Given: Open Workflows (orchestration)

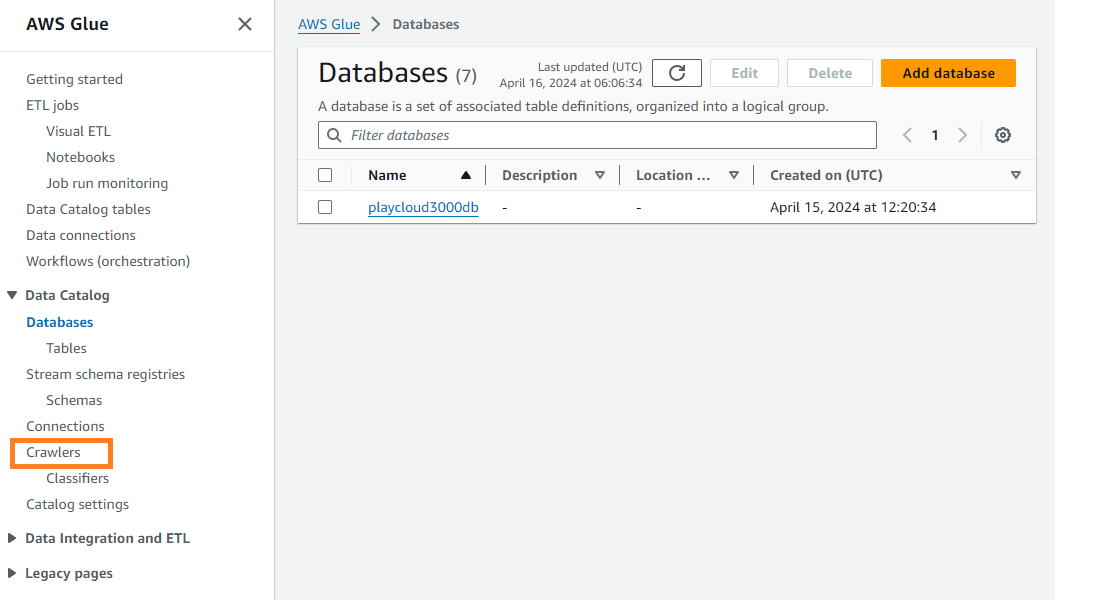Looking at the screenshot, I should point(108,261).
